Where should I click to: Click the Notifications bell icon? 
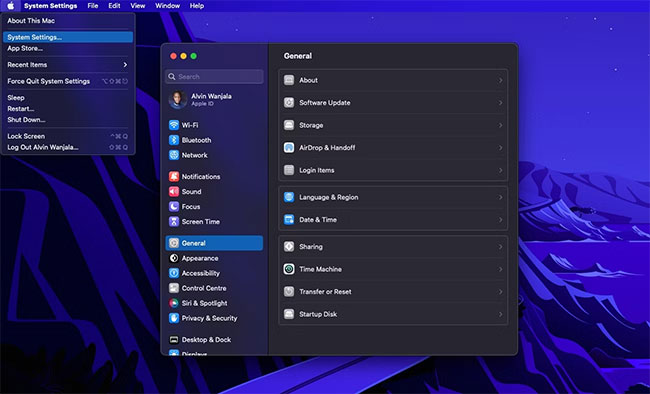[174, 176]
